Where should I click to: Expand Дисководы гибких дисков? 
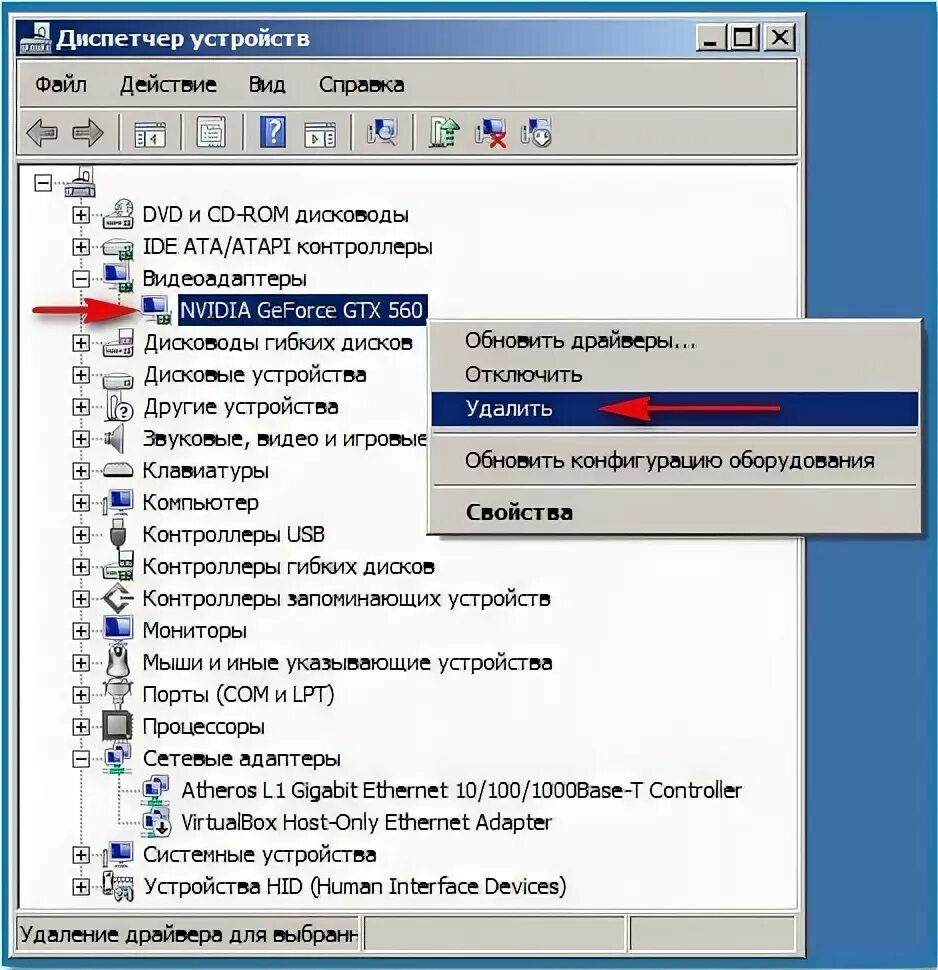(x=80, y=343)
